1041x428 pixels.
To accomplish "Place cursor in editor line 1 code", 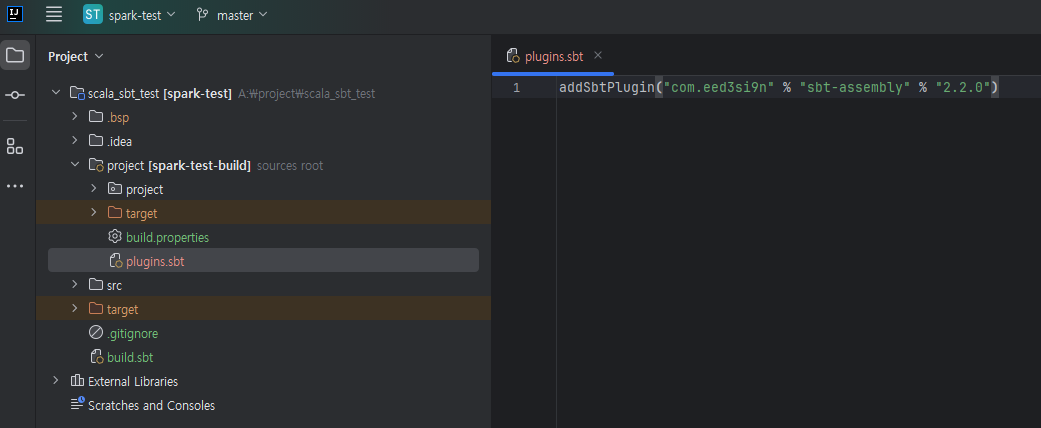I will coord(779,88).
